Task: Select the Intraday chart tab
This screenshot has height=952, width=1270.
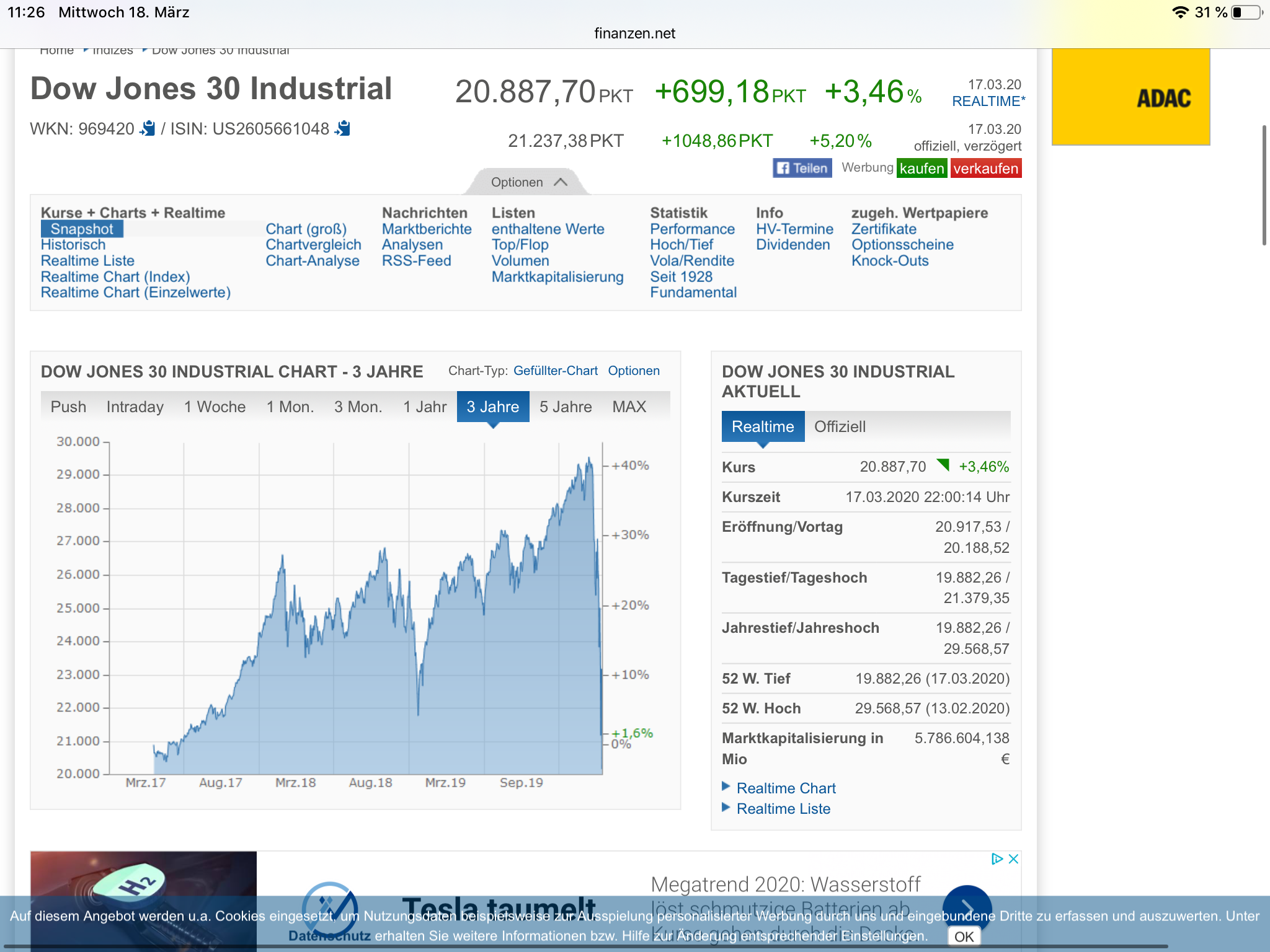Action: pyautogui.click(x=135, y=407)
